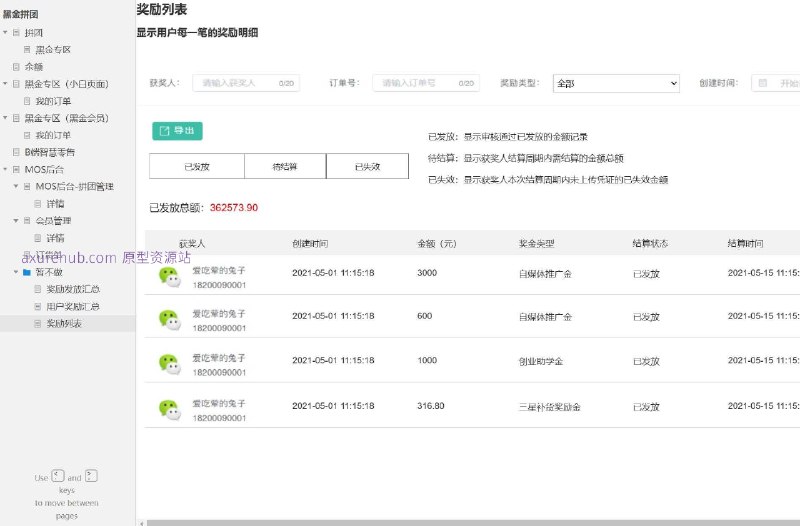The image size is (800, 526).
Task: Click the 创业助学金 bonus type cell
Action: (x=540, y=361)
